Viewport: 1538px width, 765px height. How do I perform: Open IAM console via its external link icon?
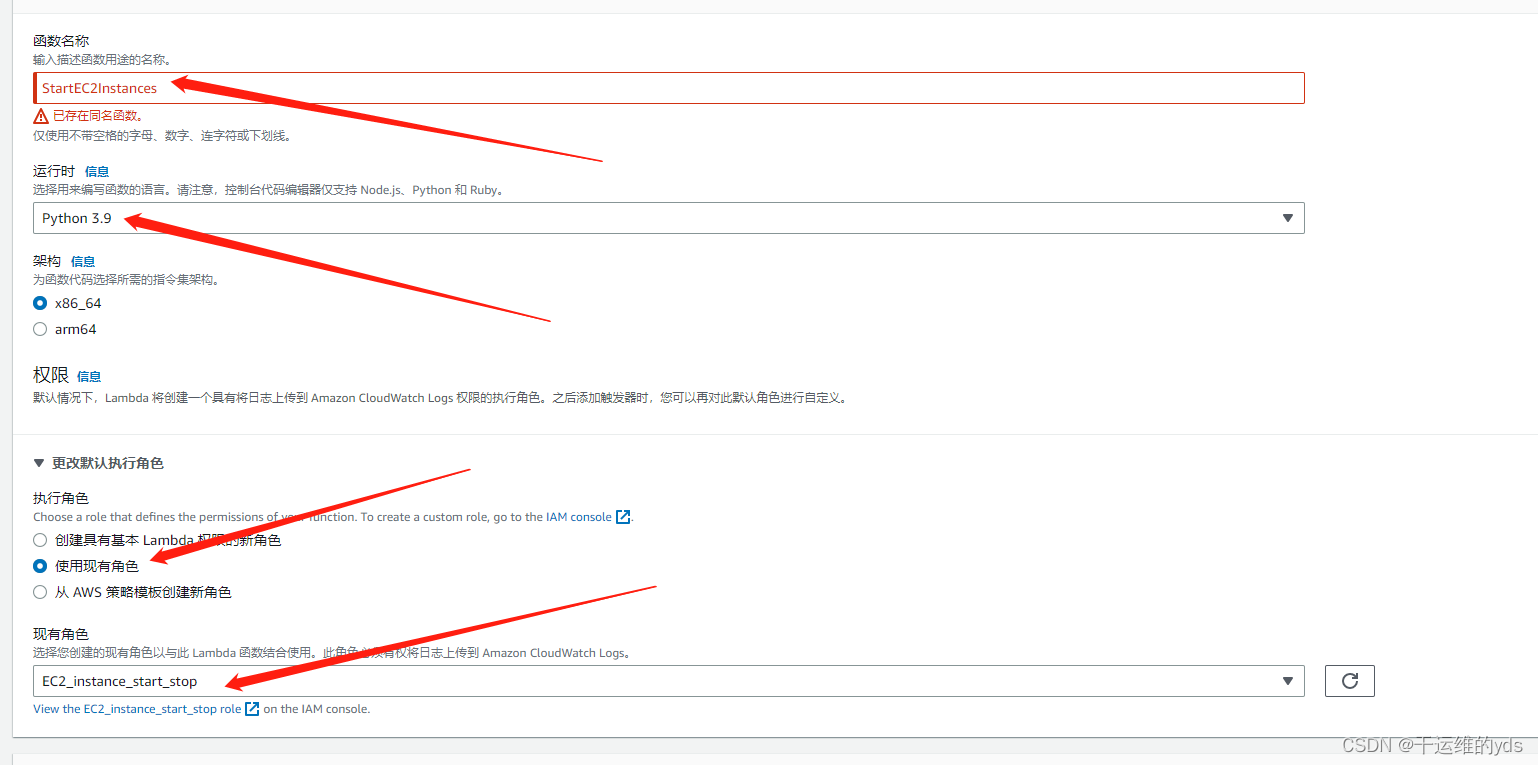pyautogui.click(x=624, y=516)
